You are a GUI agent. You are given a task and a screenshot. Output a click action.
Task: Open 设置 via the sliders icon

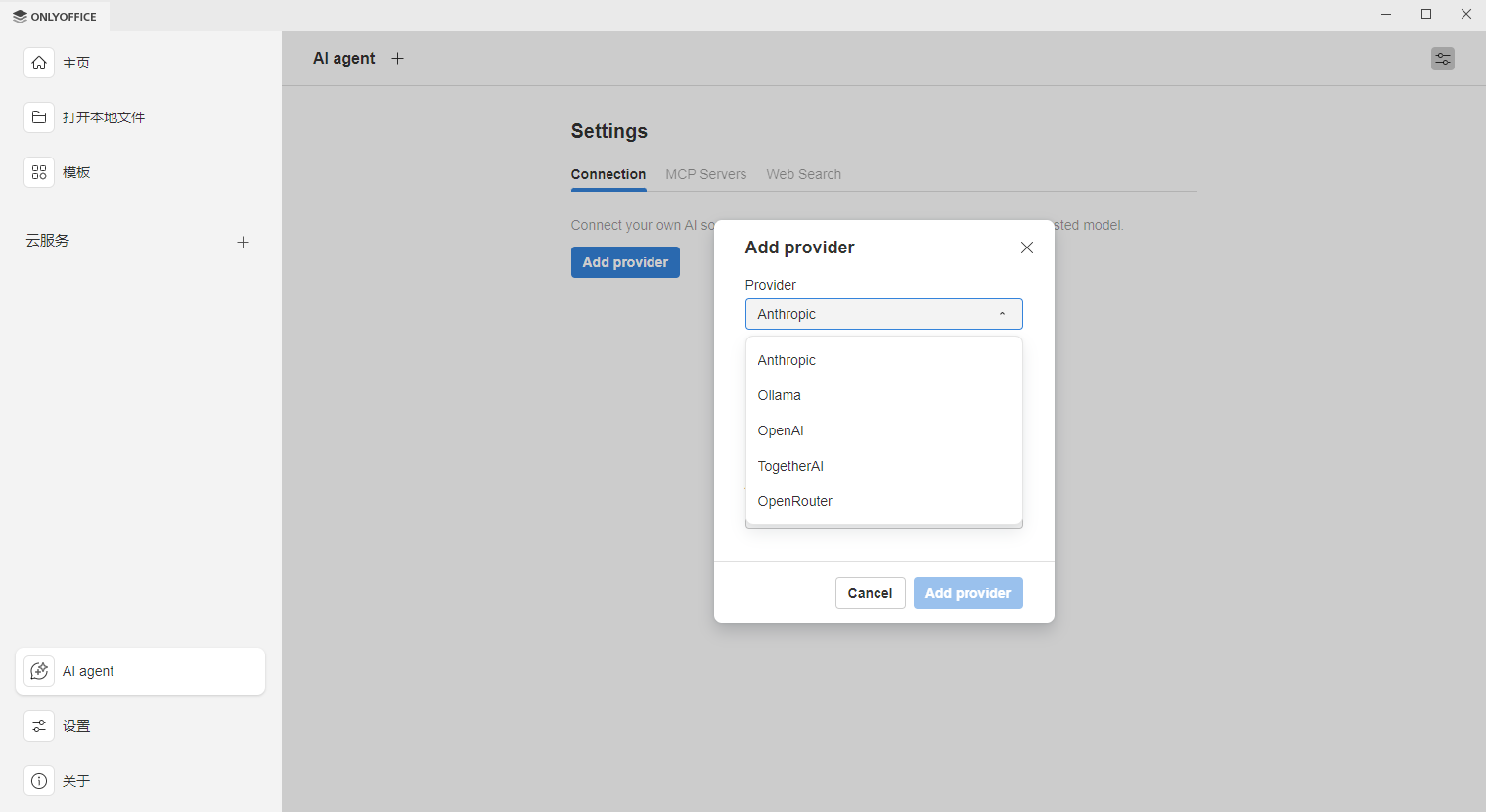[x=39, y=726]
